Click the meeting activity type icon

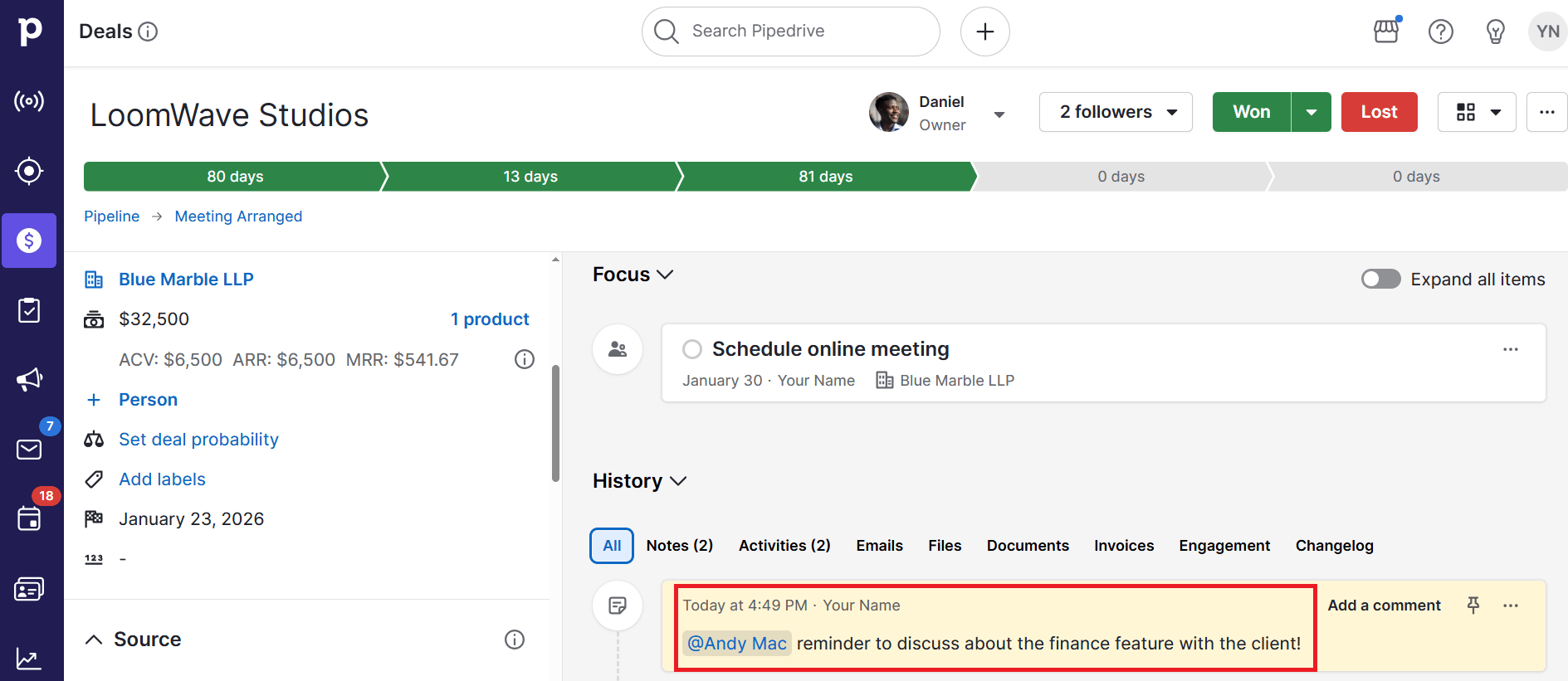[x=618, y=349]
